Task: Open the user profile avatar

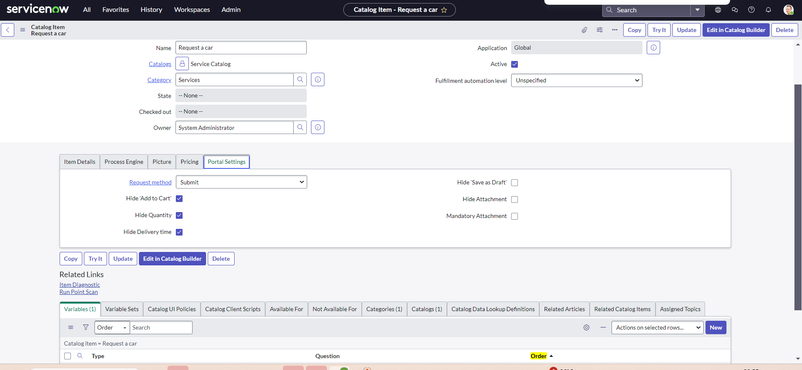Action: pyautogui.click(x=788, y=10)
